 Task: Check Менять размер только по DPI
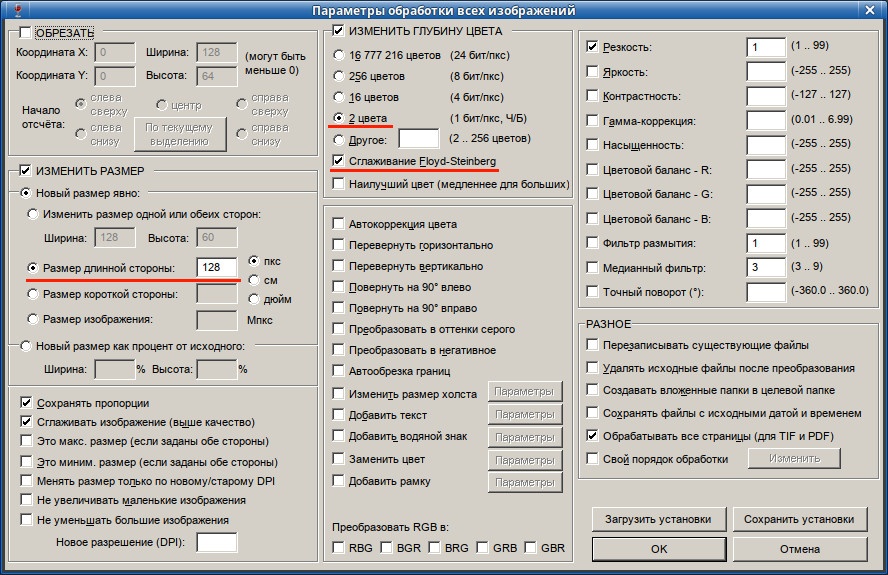pos(26,481)
